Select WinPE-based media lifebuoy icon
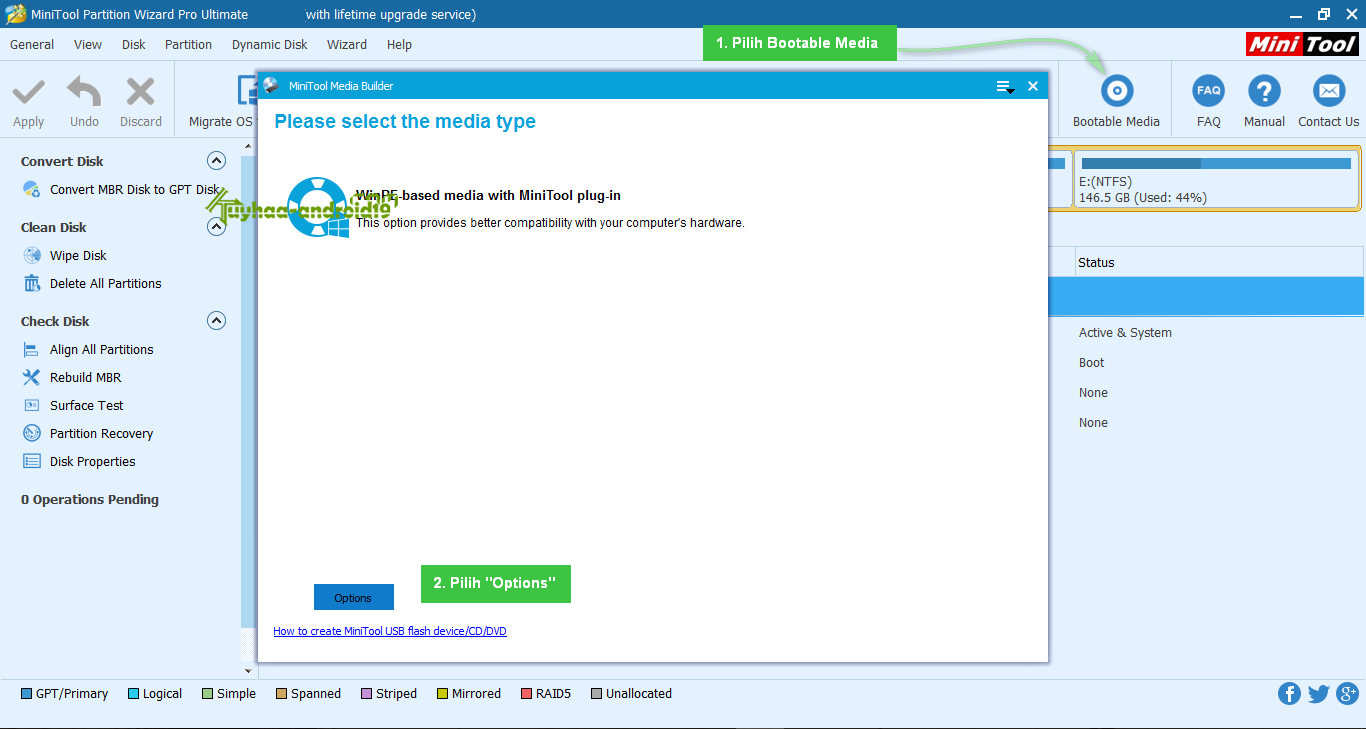This screenshot has height=729, width=1366. 318,207
